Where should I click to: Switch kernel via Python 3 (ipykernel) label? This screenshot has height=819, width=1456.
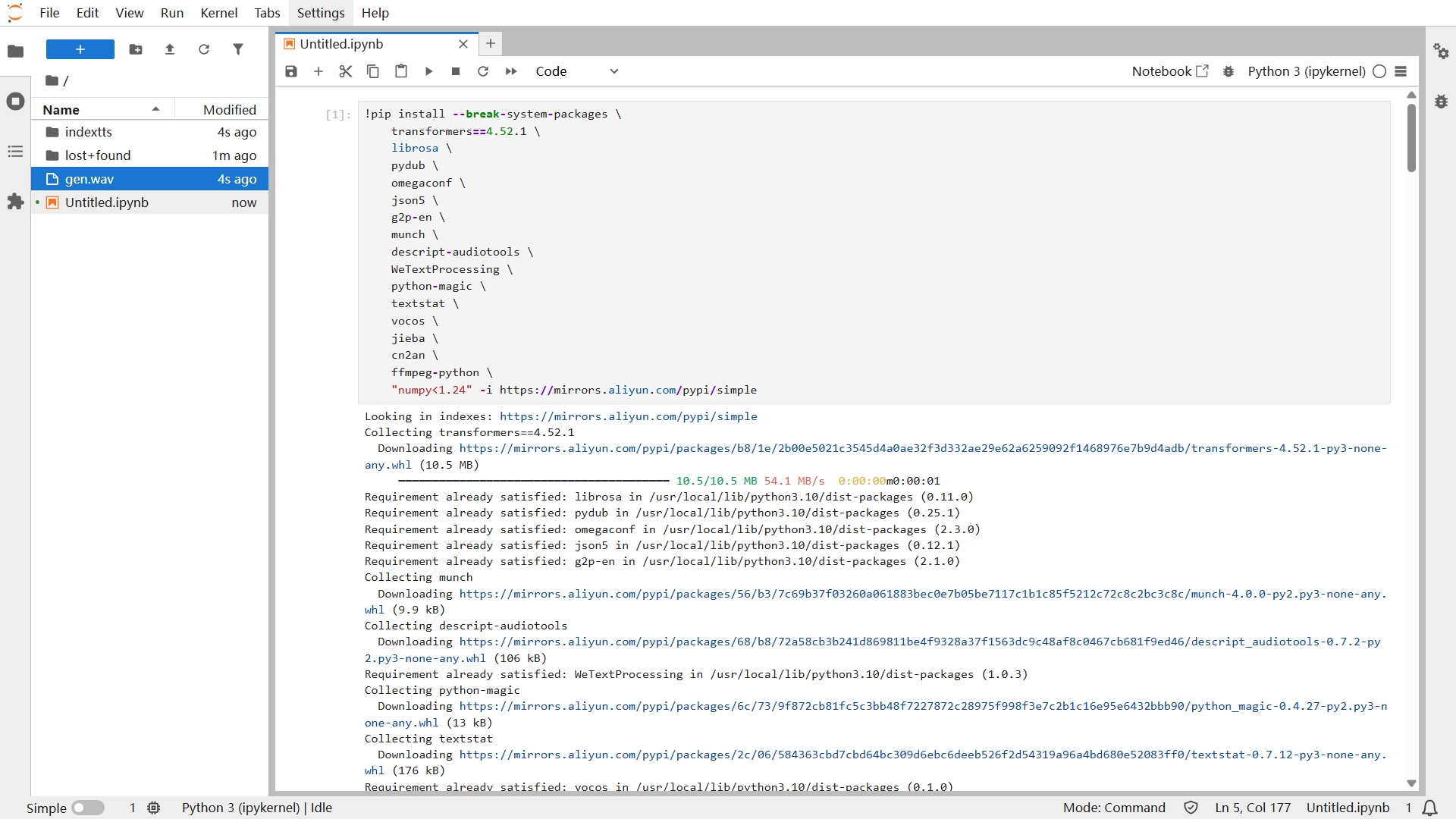pyautogui.click(x=1307, y=71)
